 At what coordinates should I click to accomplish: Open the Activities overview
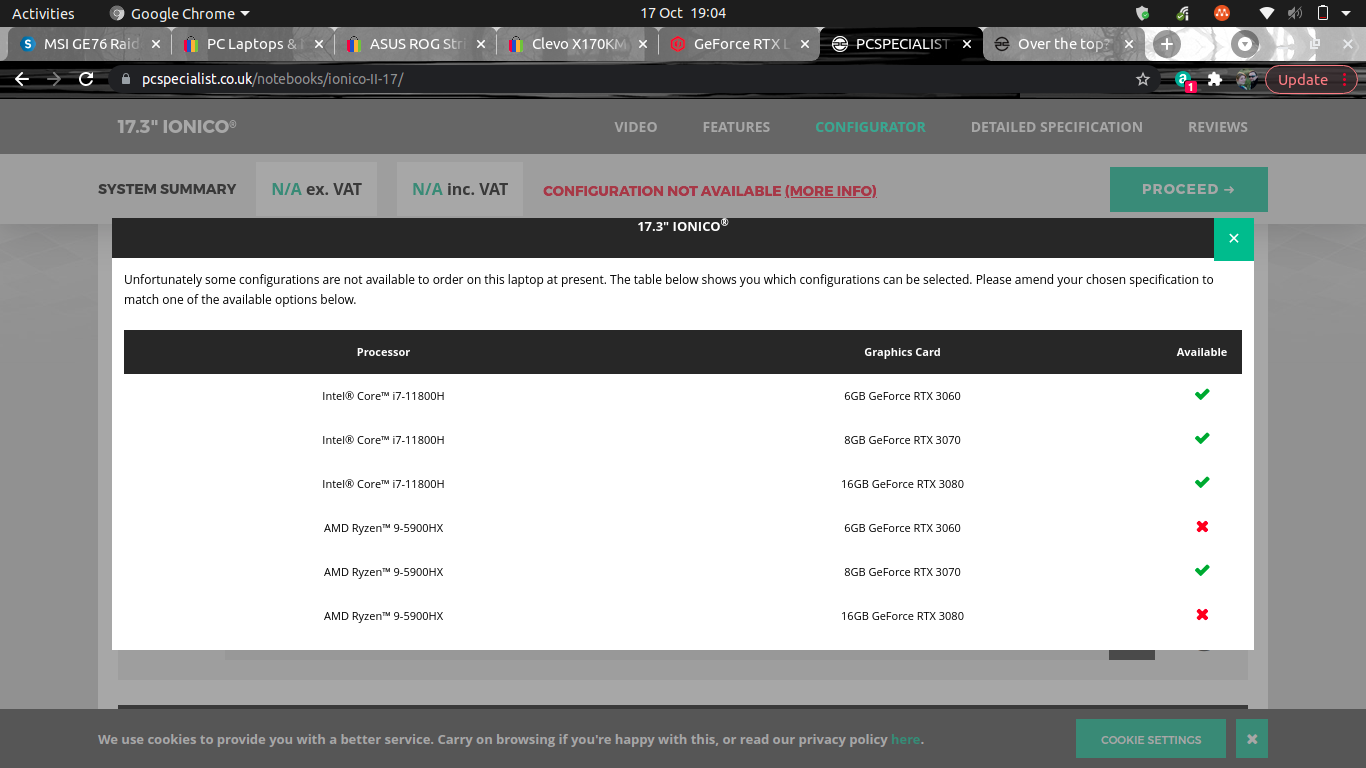pyautogui.click(x=43, y=13)
